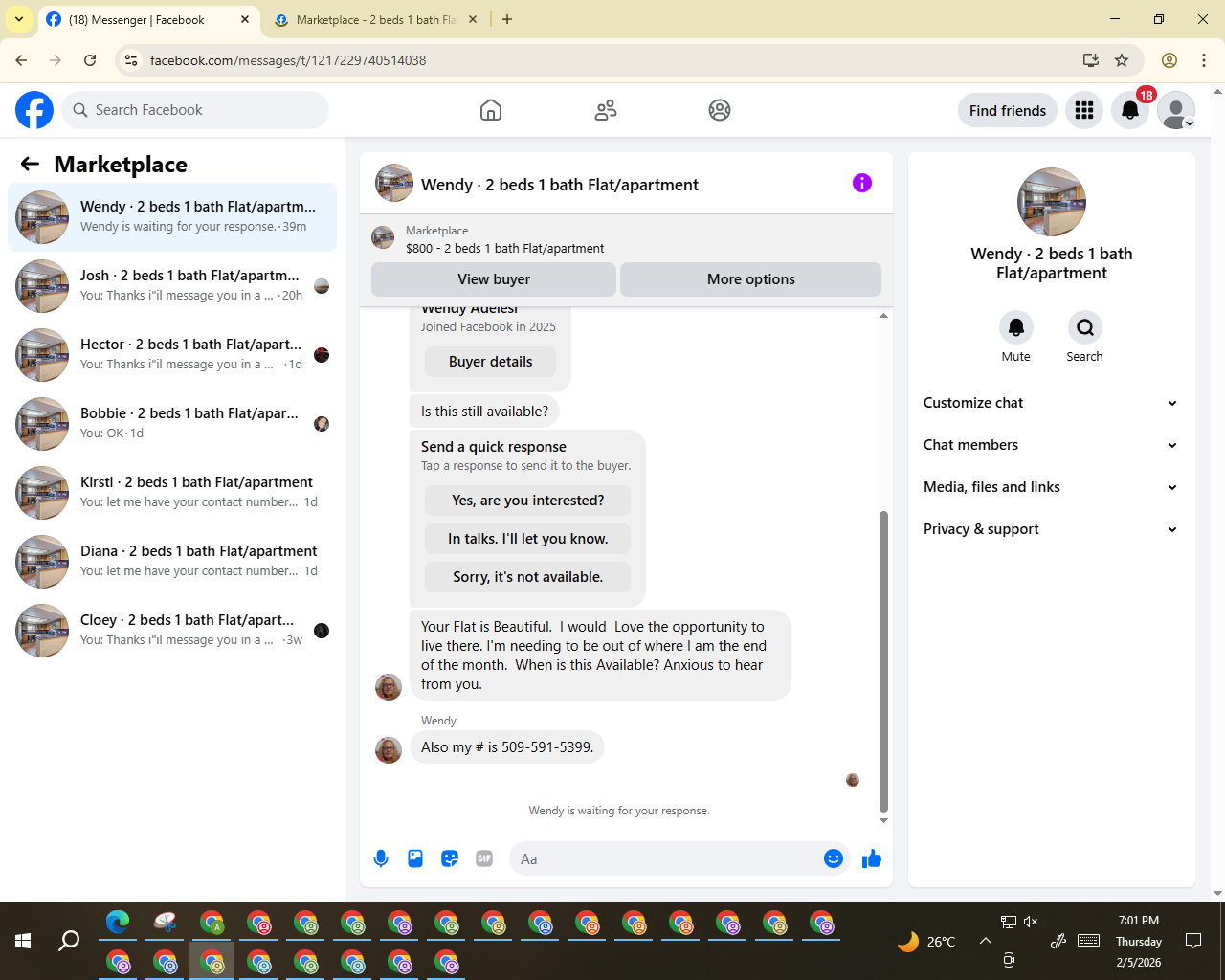Image resolution: width=1225 pixels, height=980 pixels.
Task: Click Buyer details button
Action: pos(491,362)
